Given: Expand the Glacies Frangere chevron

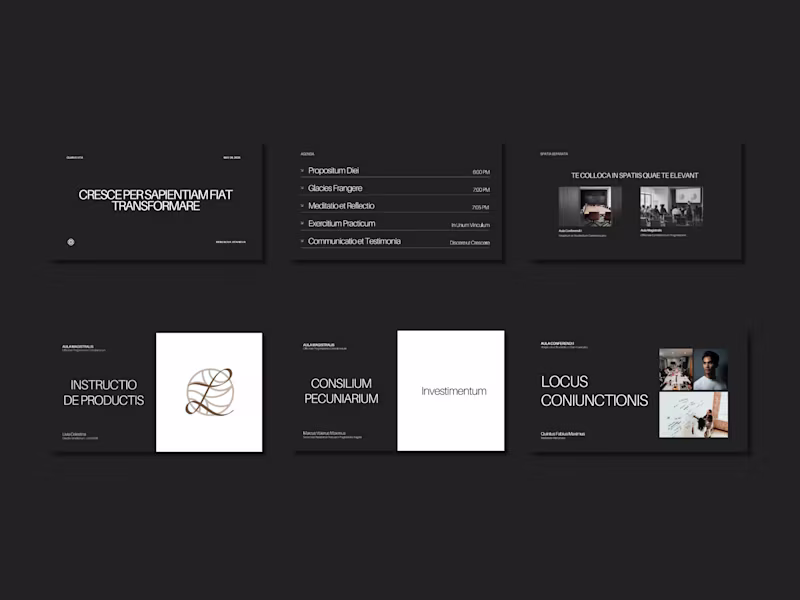Looking at the screenshot, I should [x=302, y=188].
